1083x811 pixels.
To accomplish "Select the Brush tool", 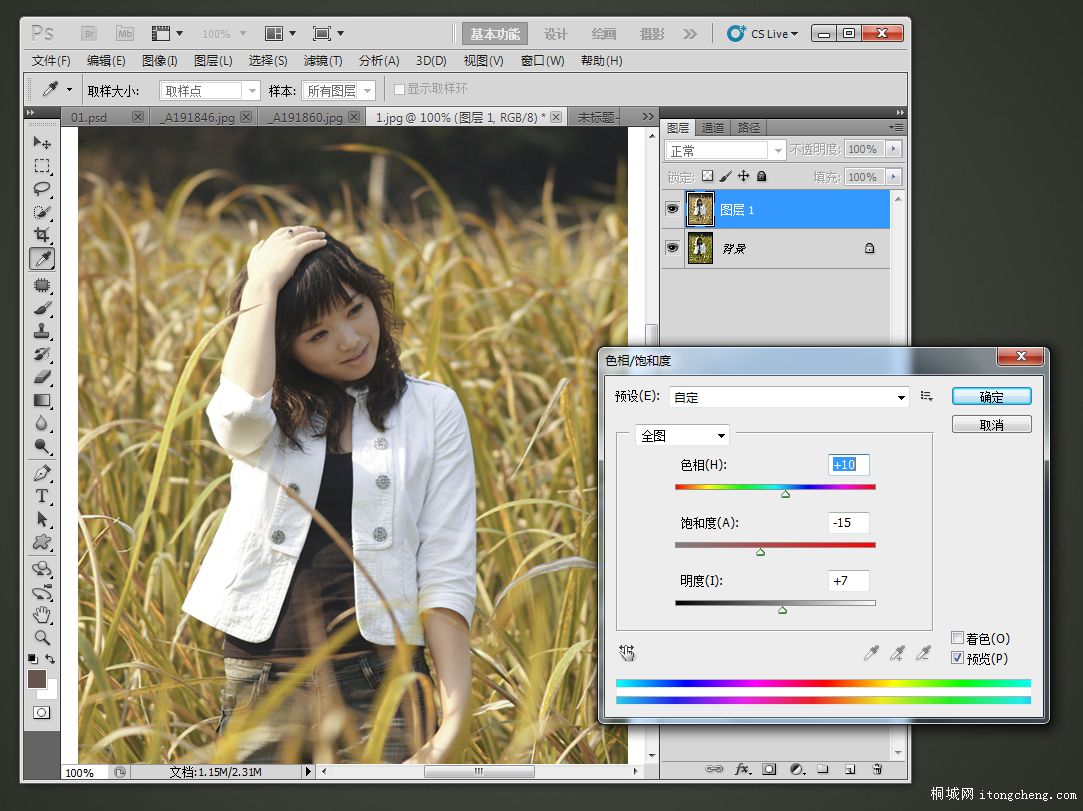I will point(42,308).
